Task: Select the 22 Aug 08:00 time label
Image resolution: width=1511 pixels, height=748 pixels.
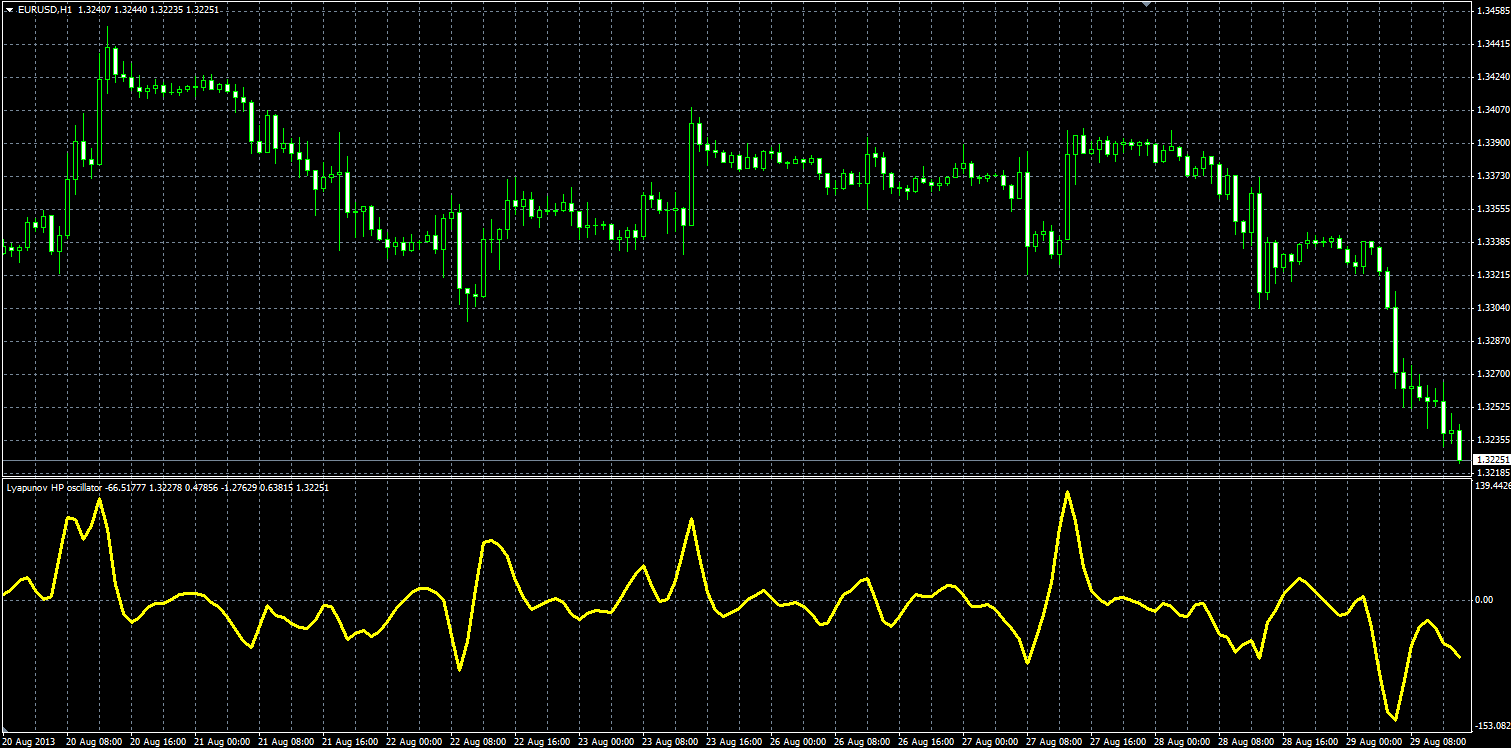Action: click(x=479, y=741)
